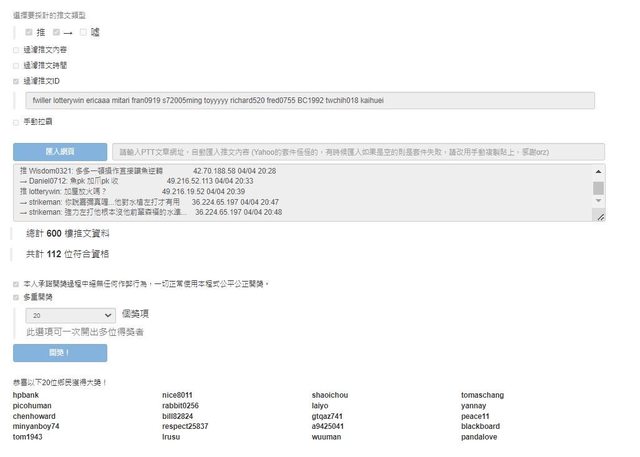Screen dimensions: 640x457
Task: Click the comments box scroll-up arrow
Action: point(599,172)
